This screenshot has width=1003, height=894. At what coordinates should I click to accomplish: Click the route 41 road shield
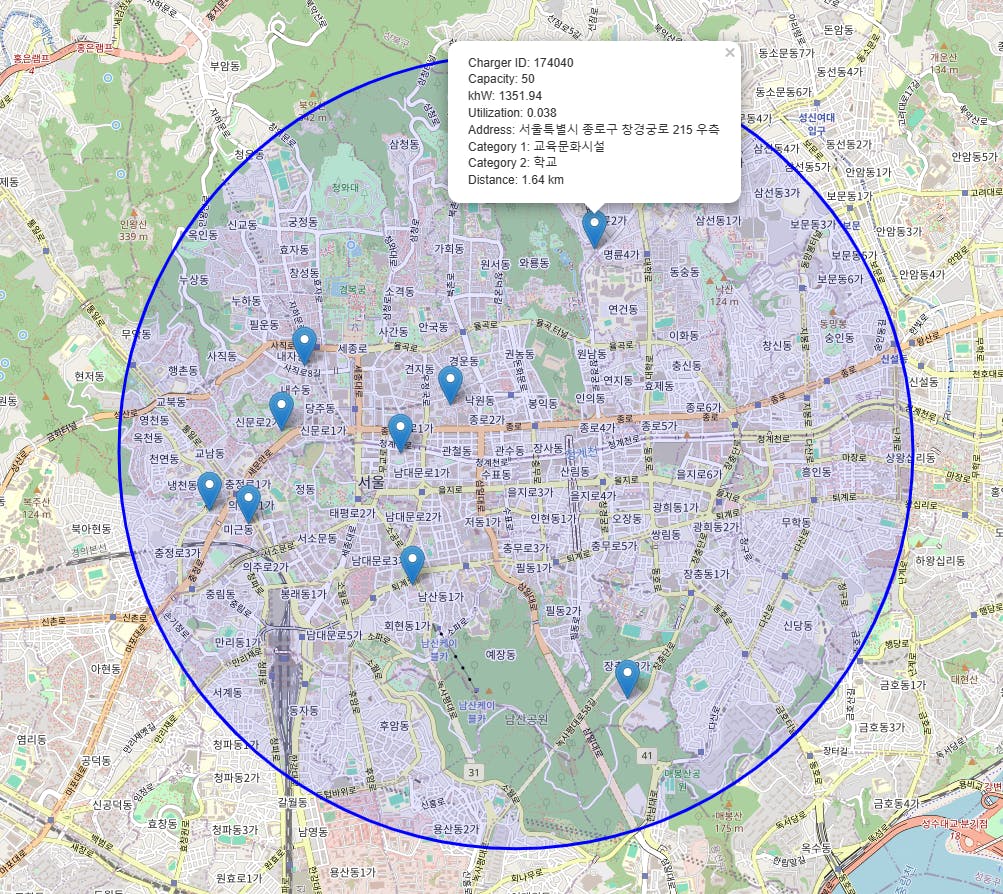(x=647, y=755)
